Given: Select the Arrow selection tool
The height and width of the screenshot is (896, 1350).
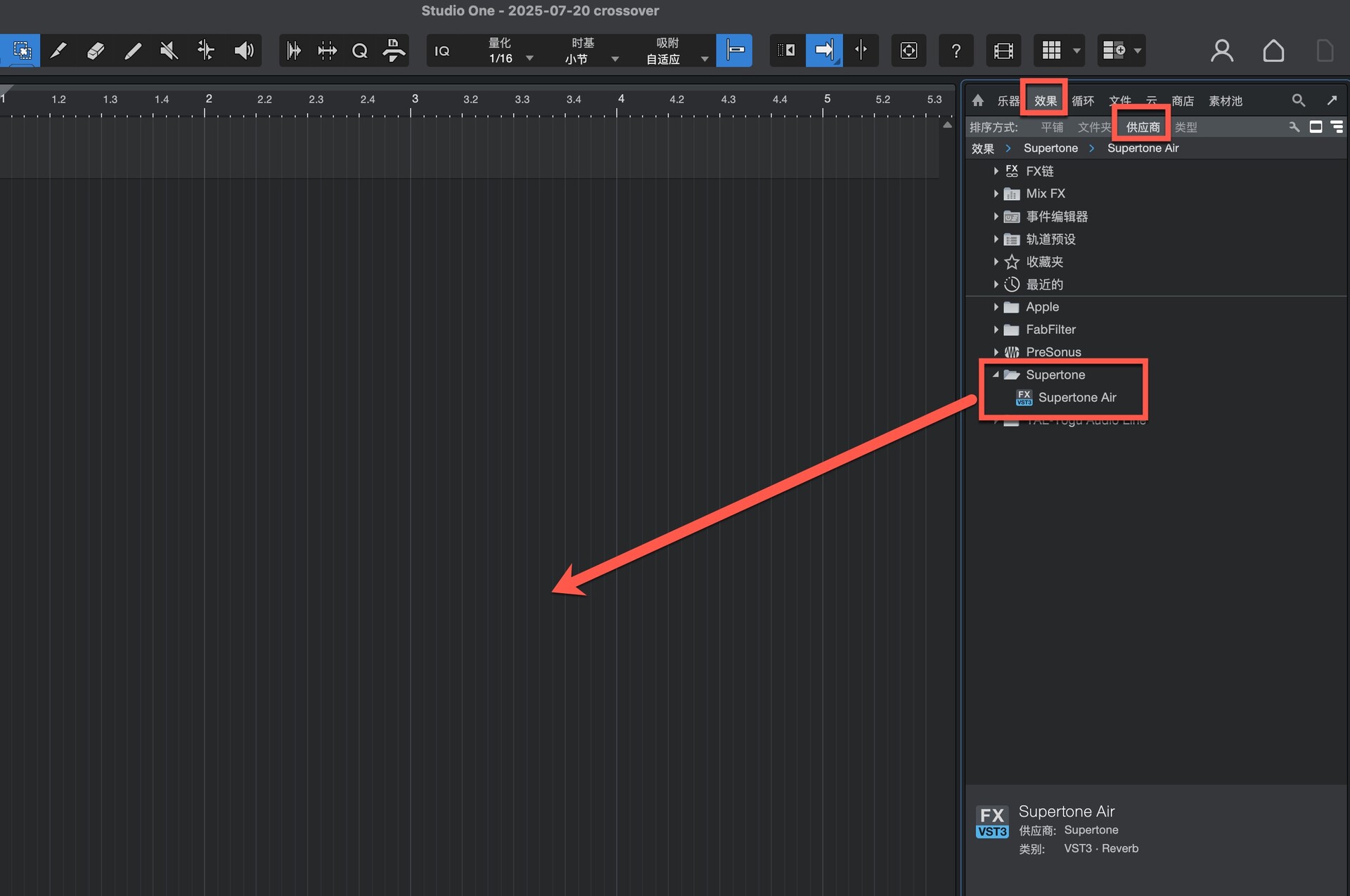Looking at the screenshot, I should coord(21,51).
